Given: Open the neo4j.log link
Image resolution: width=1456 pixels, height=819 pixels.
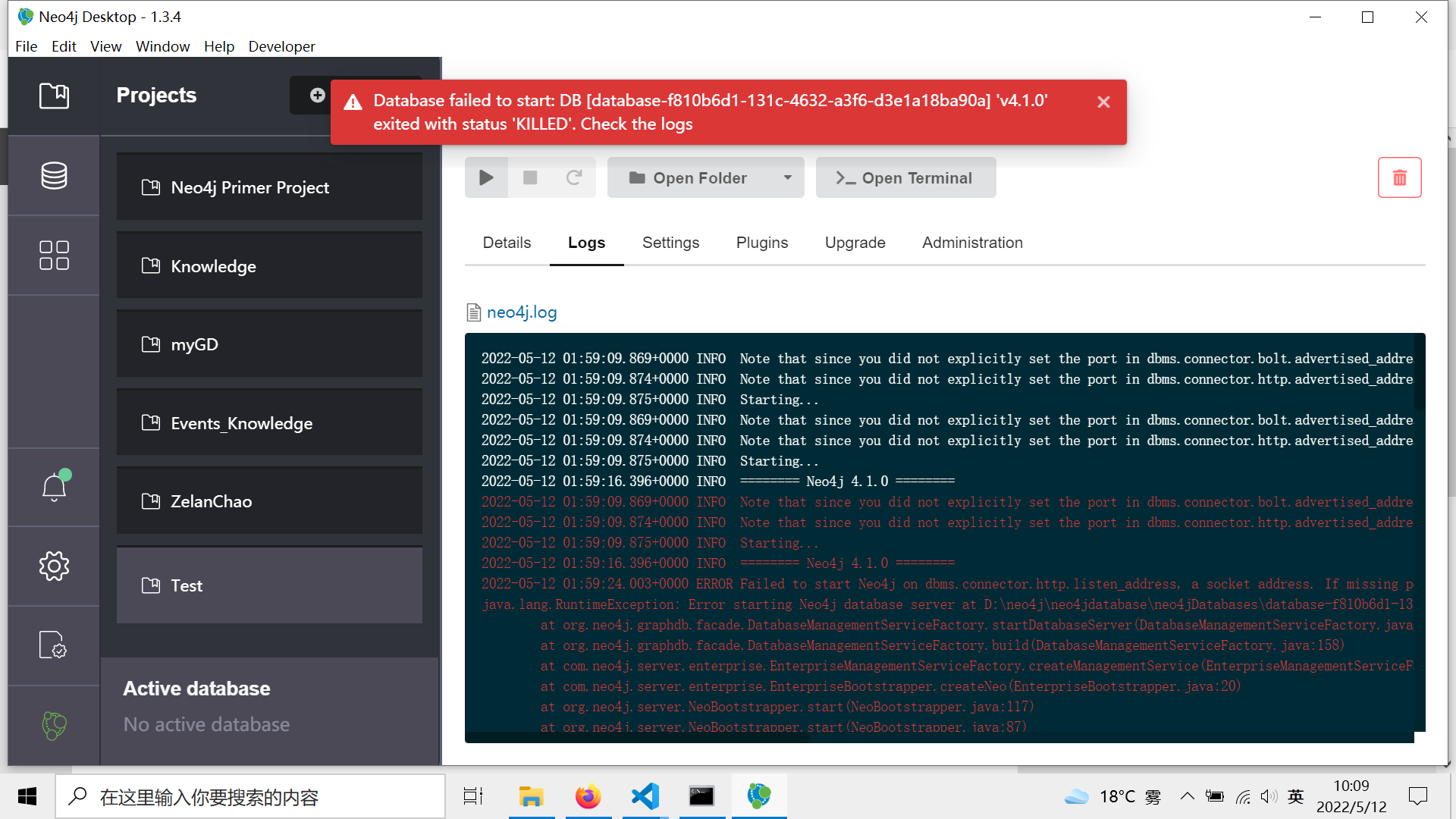Looking at the screenshot, I should click(522, 312).
